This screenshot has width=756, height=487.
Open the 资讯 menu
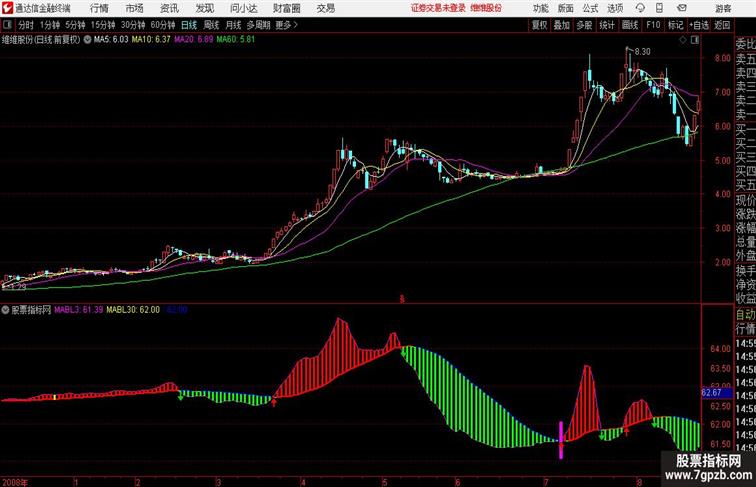[x=169, y=8]
